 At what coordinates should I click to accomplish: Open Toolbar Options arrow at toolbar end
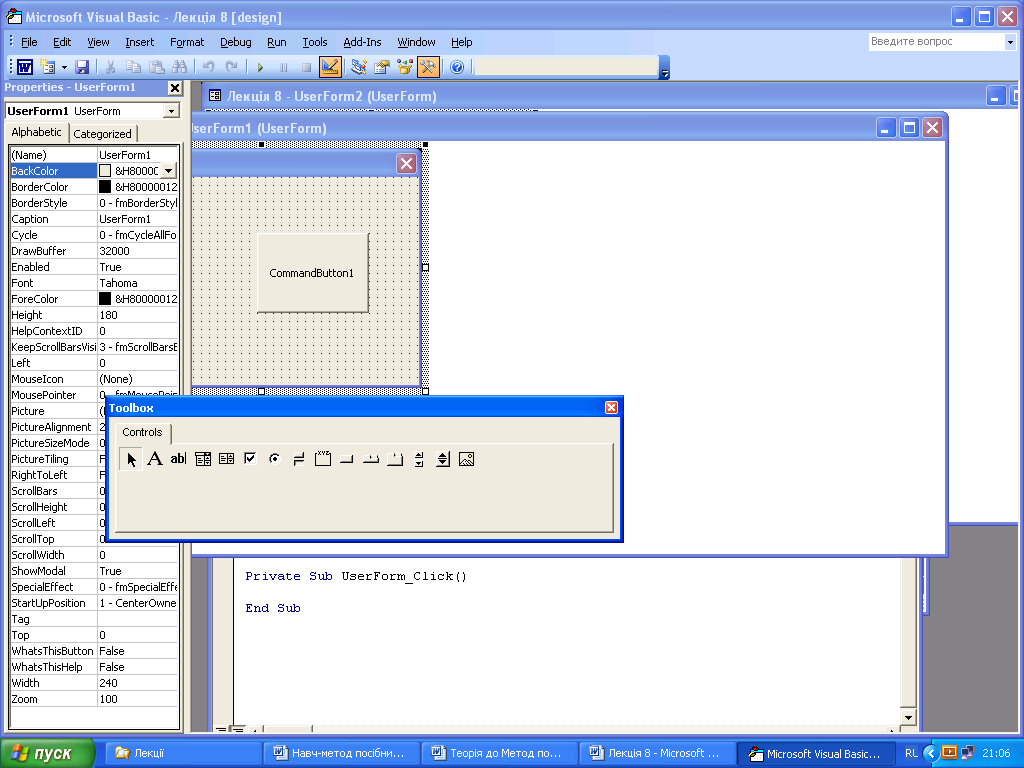(664, 68)
